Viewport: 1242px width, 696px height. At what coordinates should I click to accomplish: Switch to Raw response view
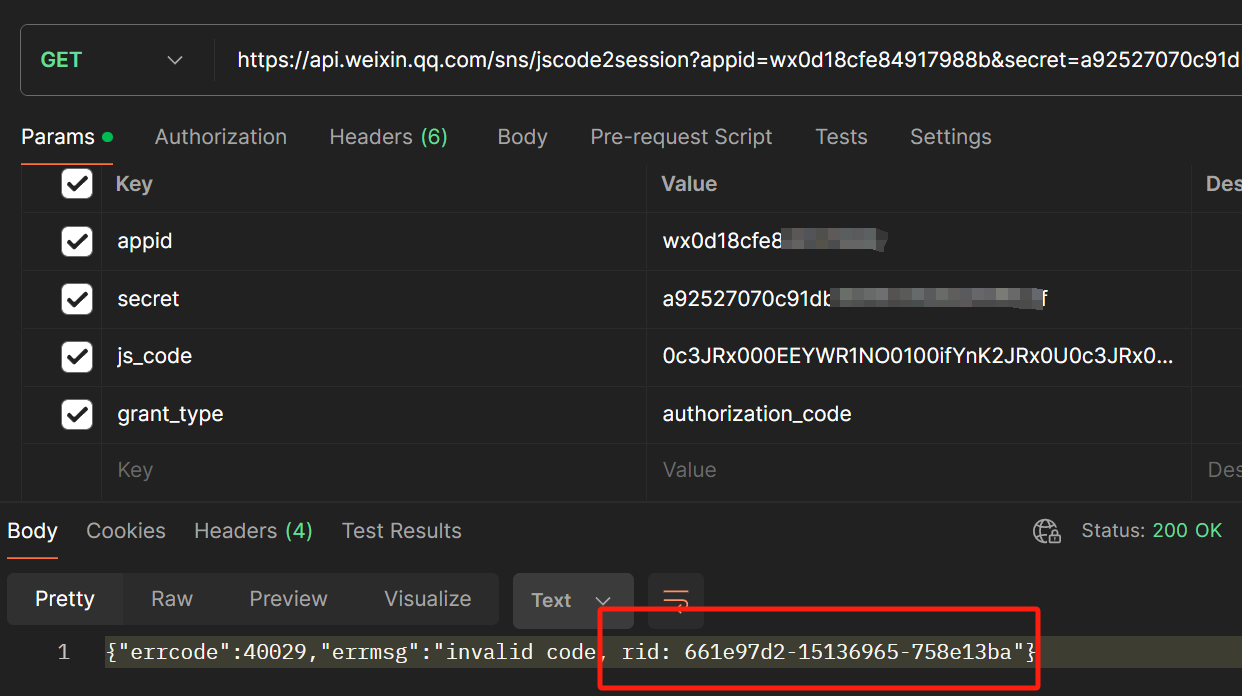click(172, 599)
